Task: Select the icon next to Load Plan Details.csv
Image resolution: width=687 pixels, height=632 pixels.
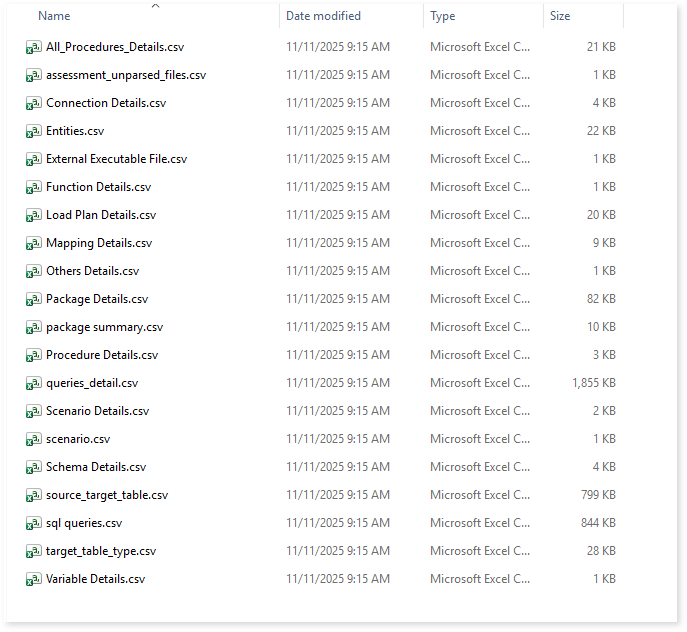Action: coord(34,215)
